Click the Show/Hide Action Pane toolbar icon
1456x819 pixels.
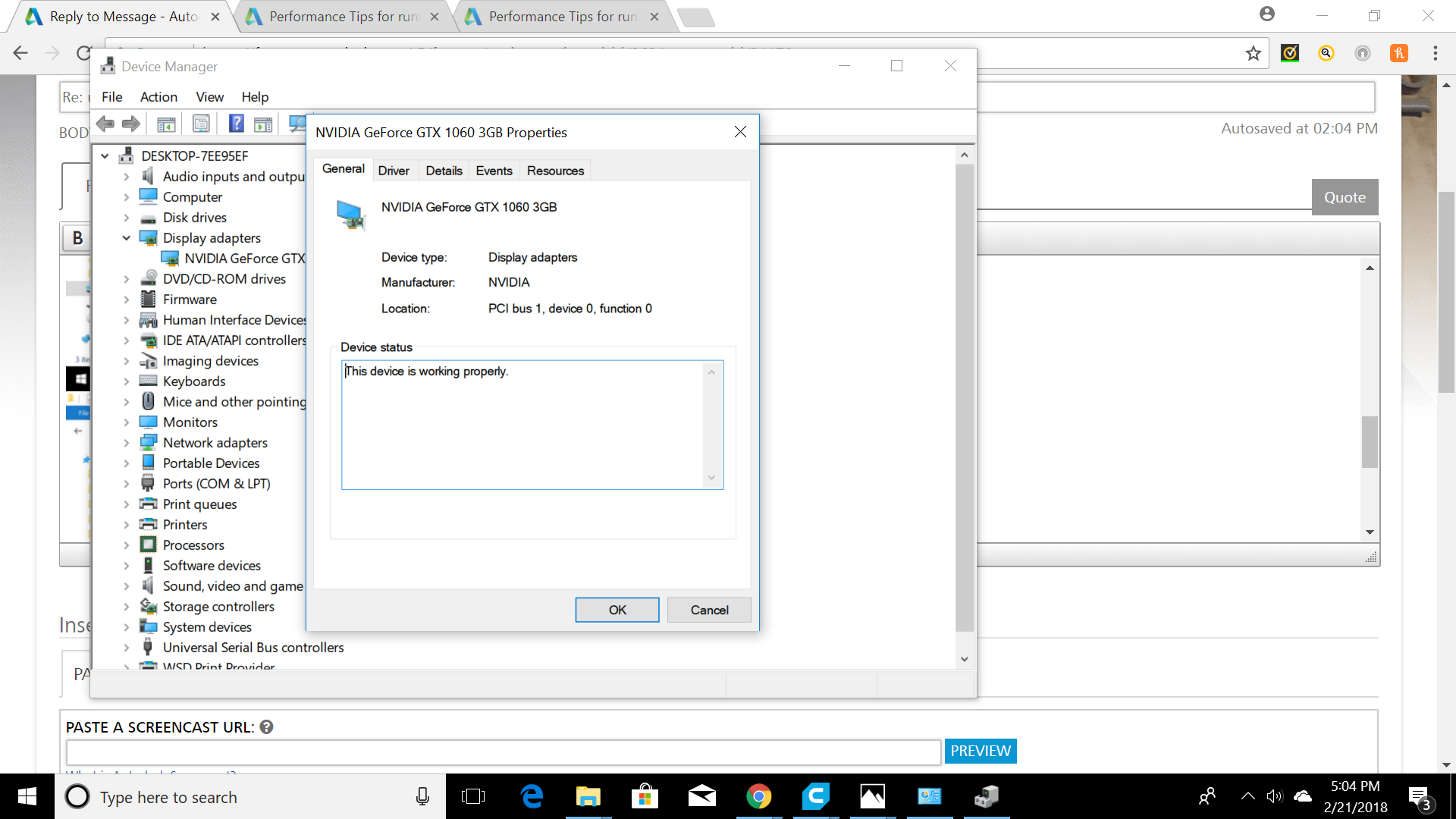[263, 124]
